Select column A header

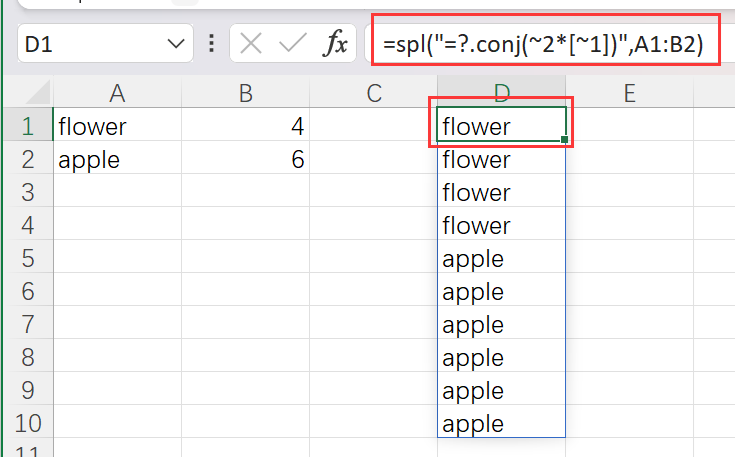(x=117, y=93)
